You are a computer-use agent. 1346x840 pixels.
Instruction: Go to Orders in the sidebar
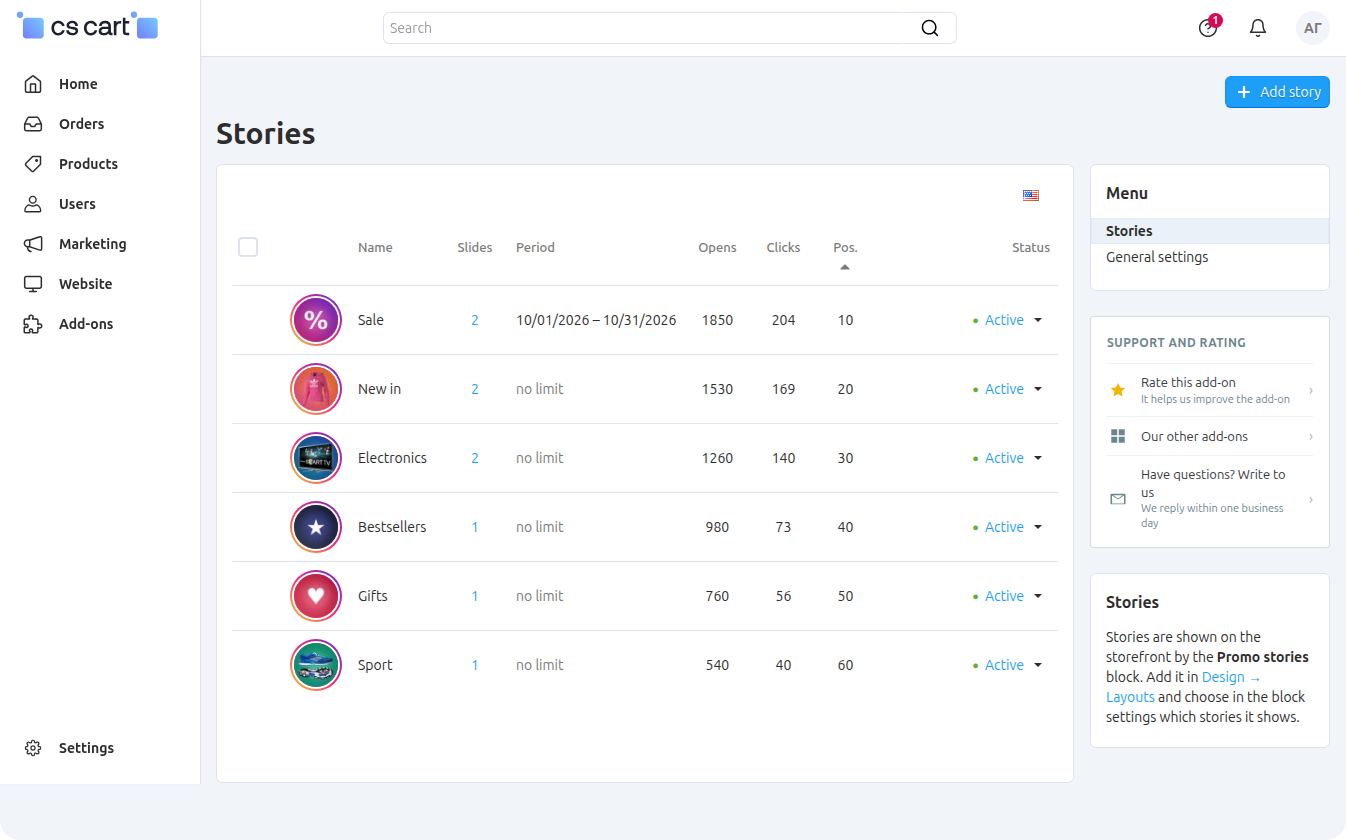tap(81, 124)
